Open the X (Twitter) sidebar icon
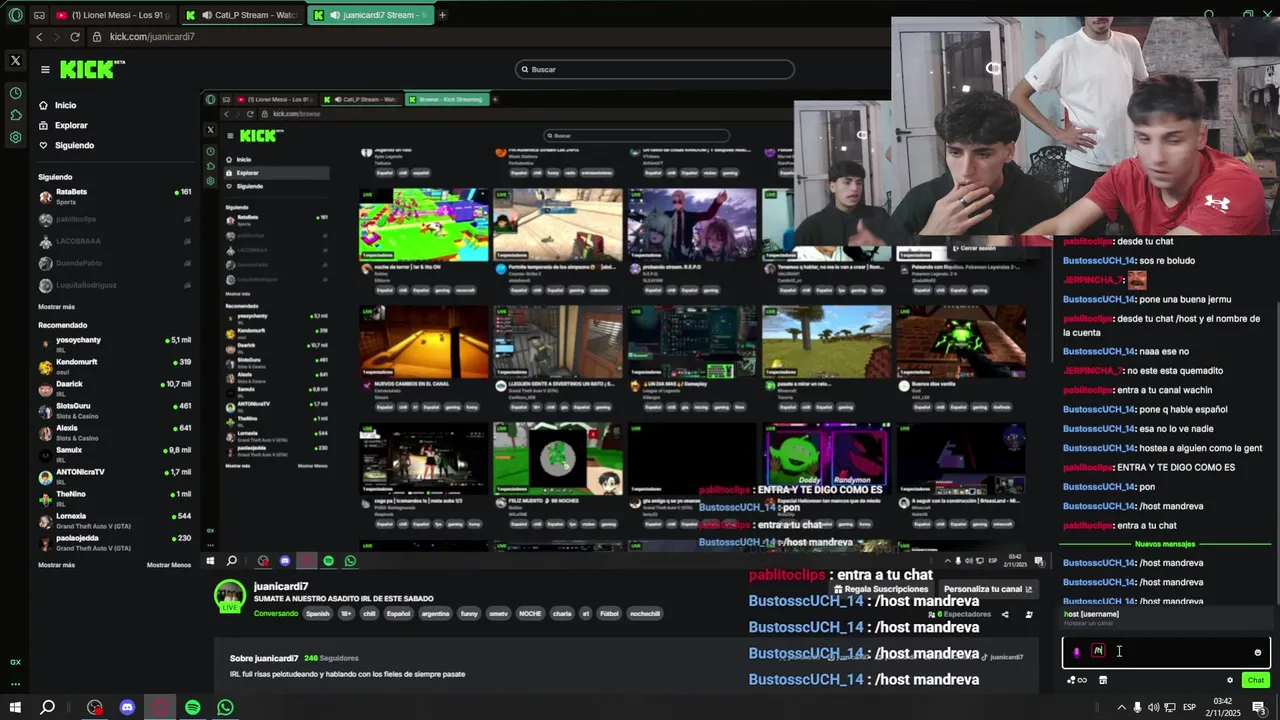Image resolution: width=1280 pixels, height=720 pixels. pos(15,61)
